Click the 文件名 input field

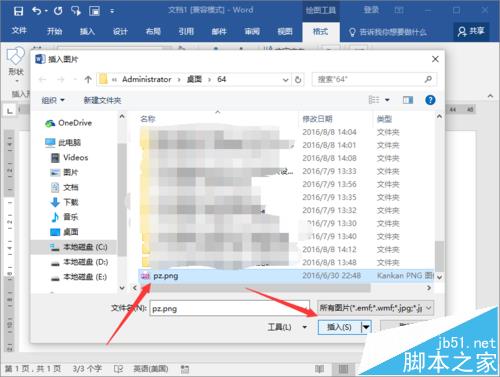coord(229,308)
